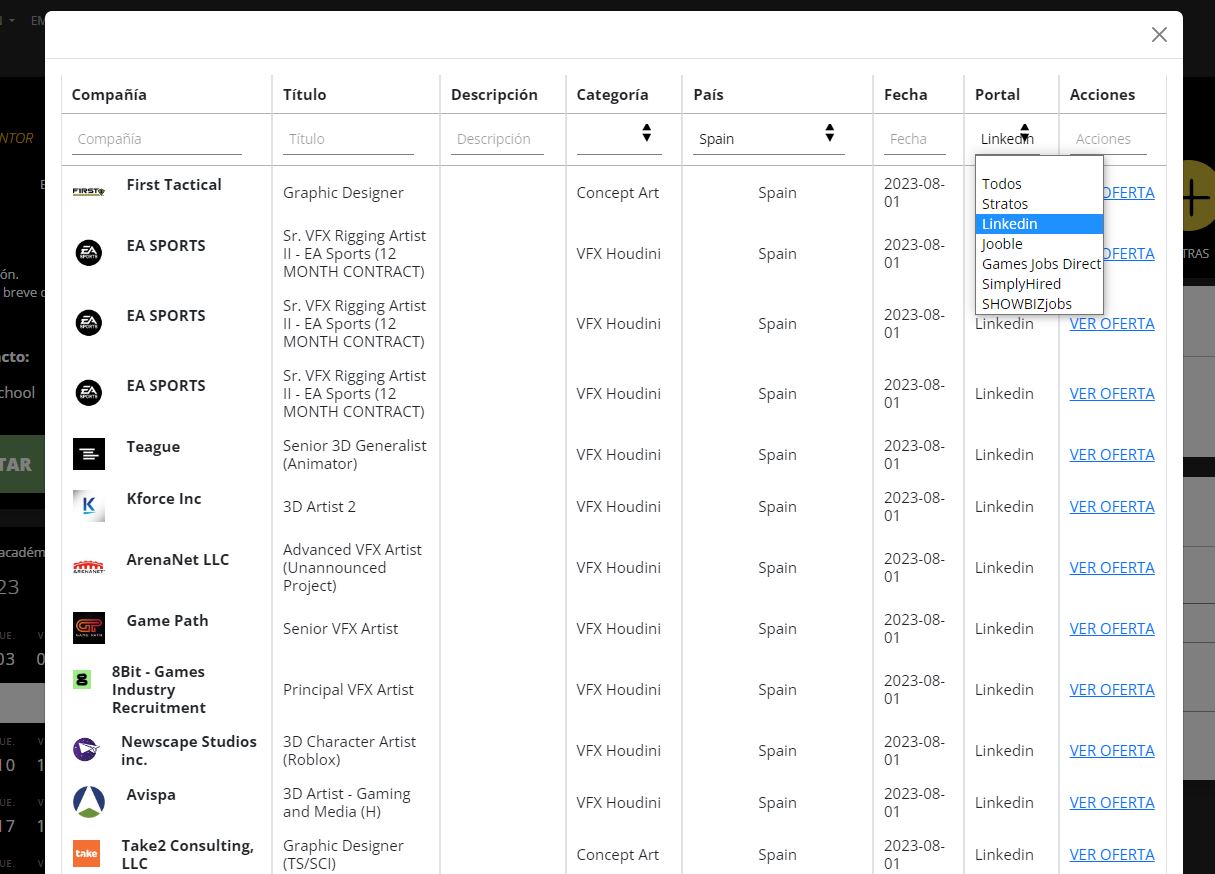Viewport: 1215px width, 874px height.
Task: Click the ArenaNet LLC company logo
Action: click(89, 567)
